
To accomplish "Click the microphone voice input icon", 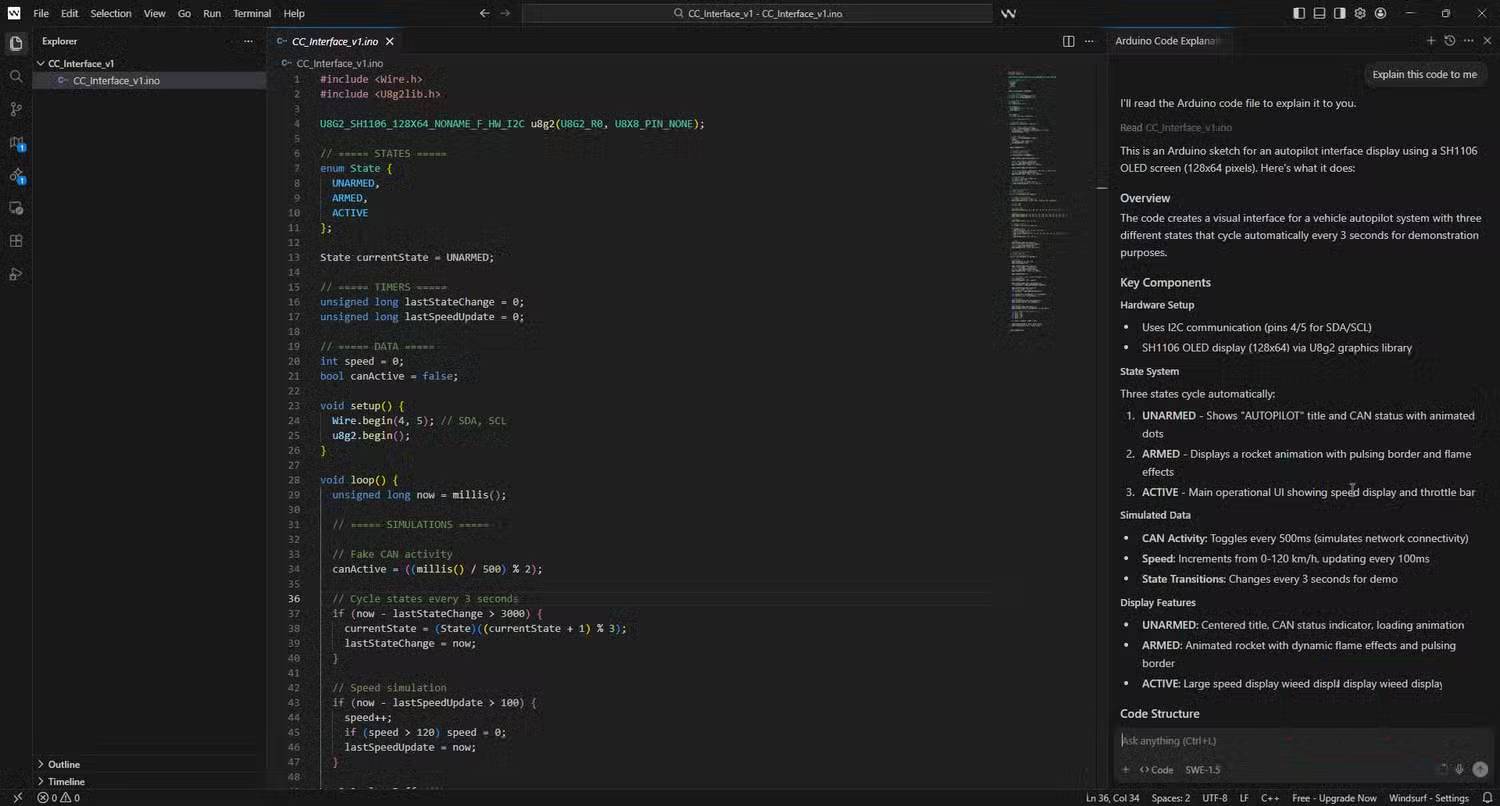I will tap(1460, 770).
